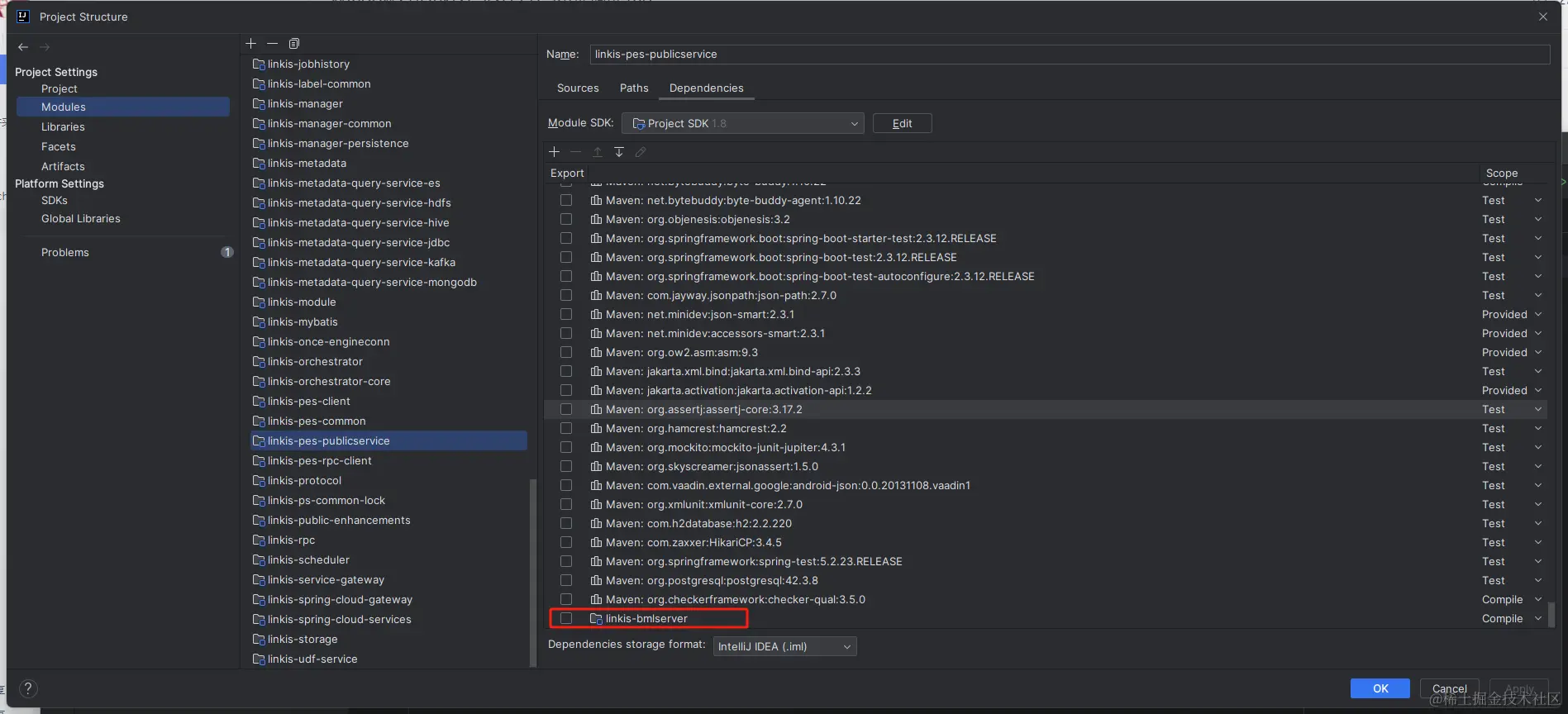Click the linkis-mybatis module folder icon
Screen dimensions: 1568x714
(259, 322)
